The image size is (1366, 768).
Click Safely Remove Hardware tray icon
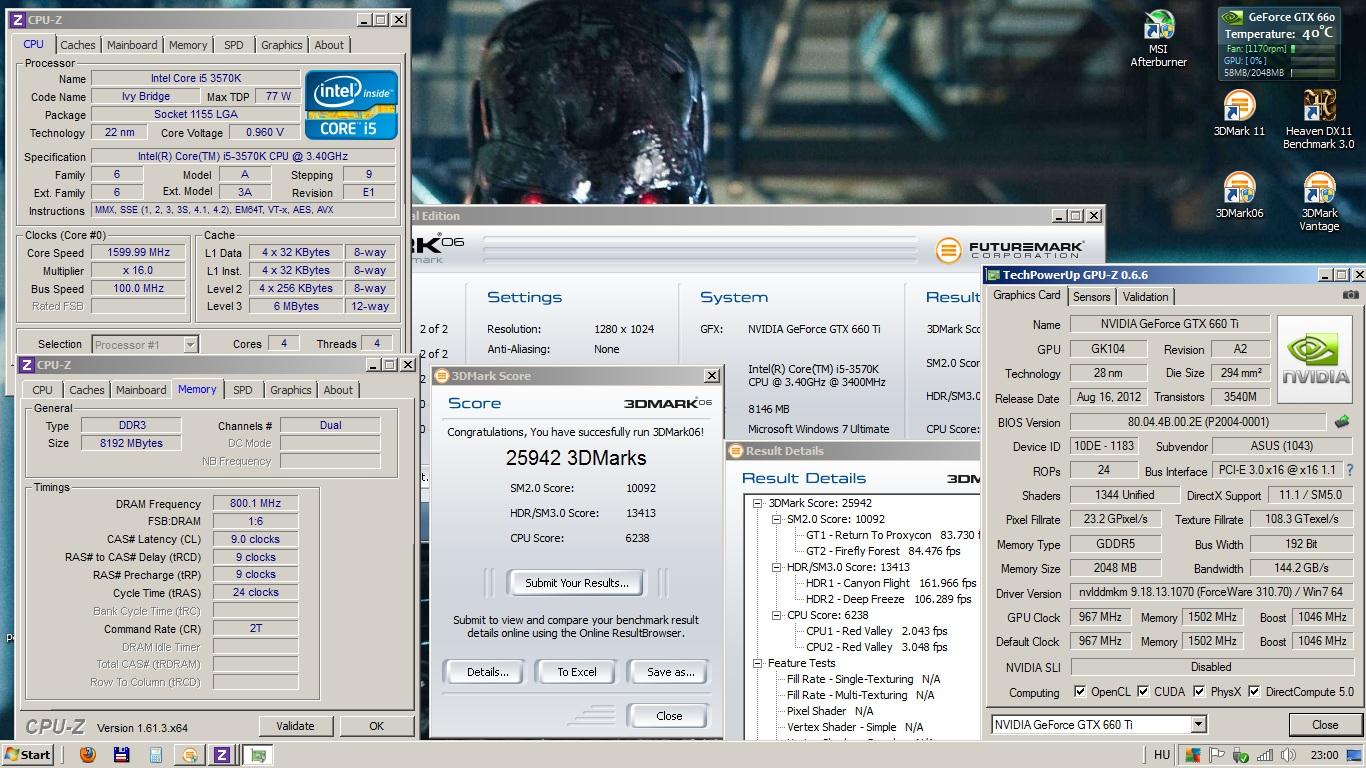tap(1241, 755)
